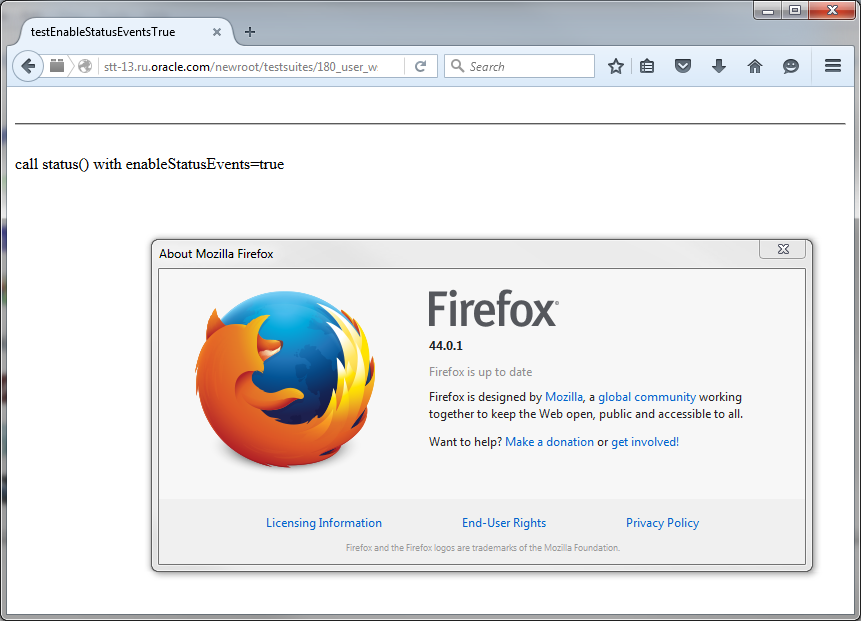This screenshot has height=621, width=861.
Task: Reload the current page
Action: [x=421, y=66]
